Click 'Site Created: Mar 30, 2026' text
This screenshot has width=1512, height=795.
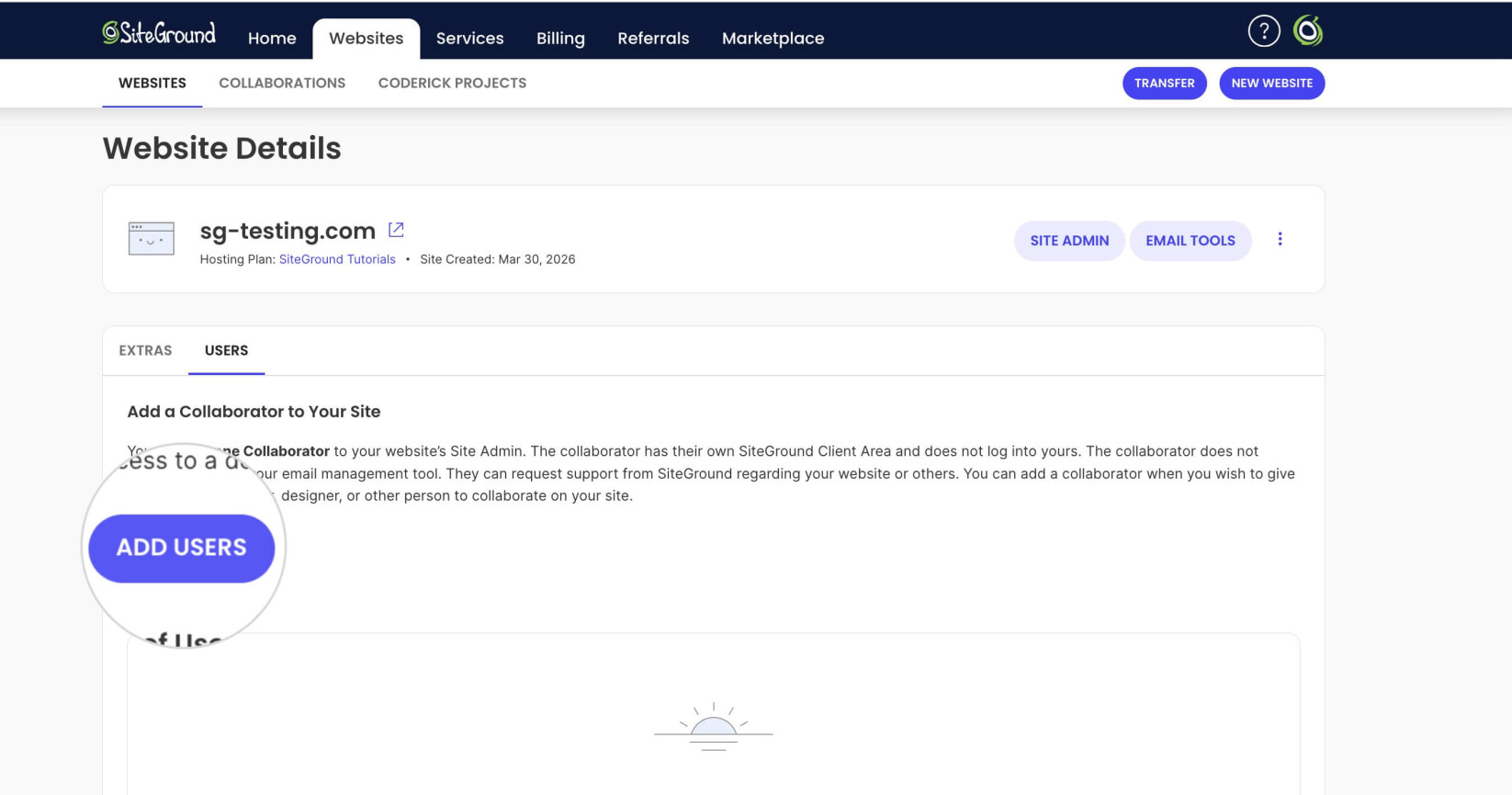click(x=498, y=259)
